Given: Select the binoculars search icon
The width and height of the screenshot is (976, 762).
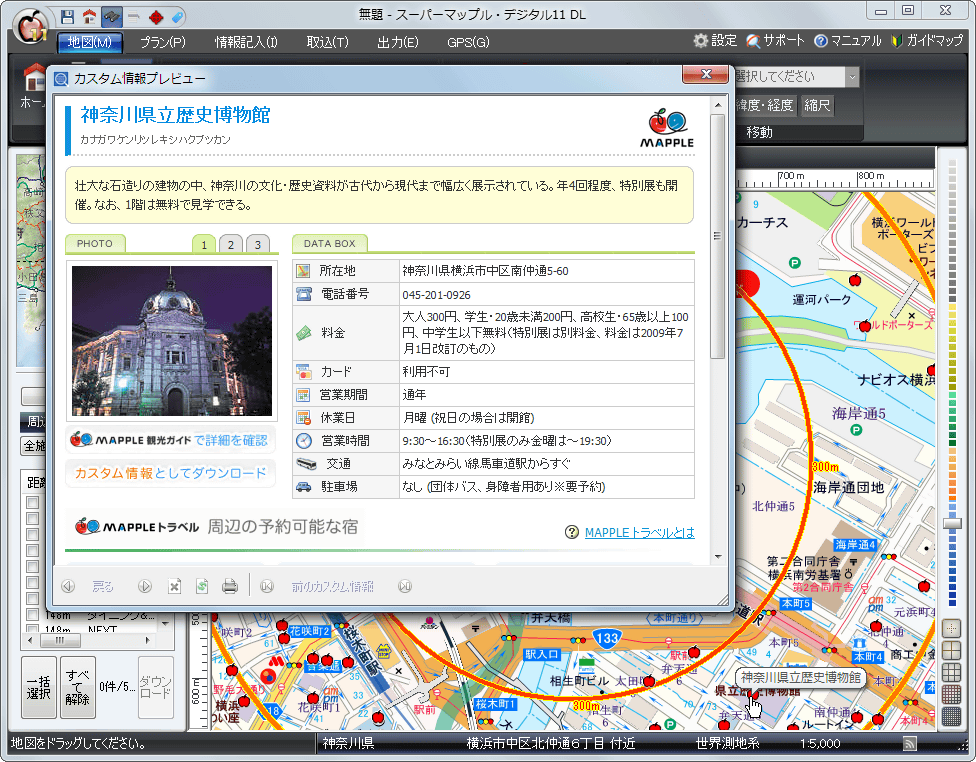Looking at the screenshot, I should tap(112, 17).
